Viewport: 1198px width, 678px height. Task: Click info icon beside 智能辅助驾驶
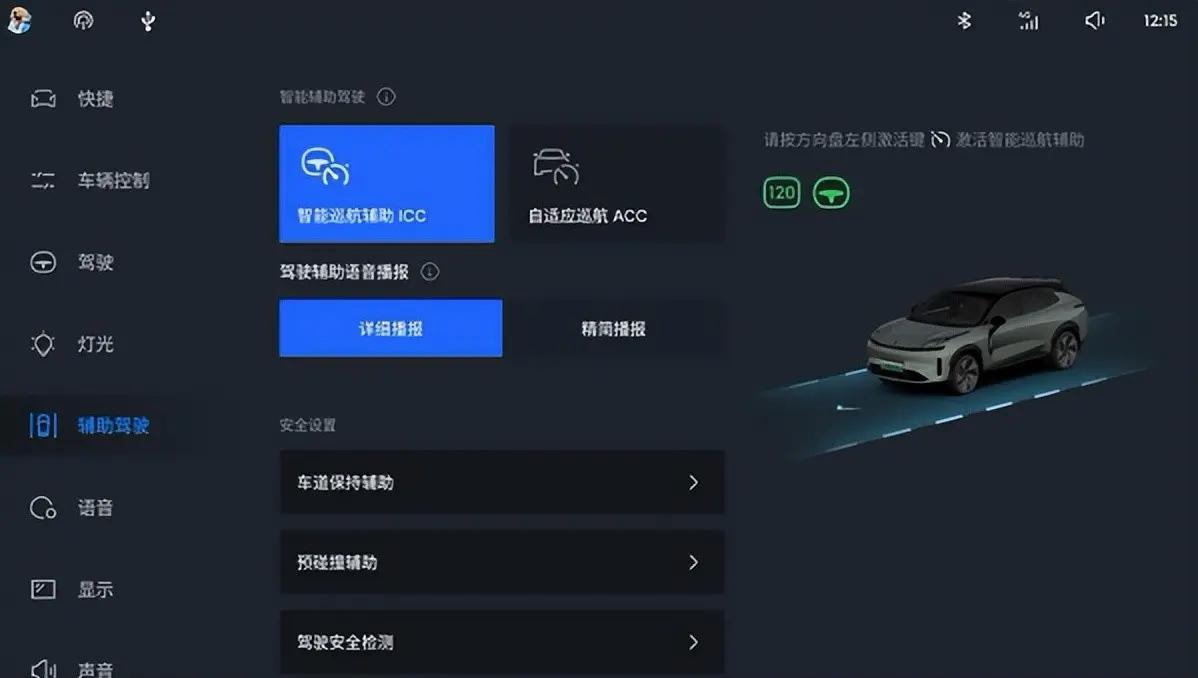pos(387,97)
